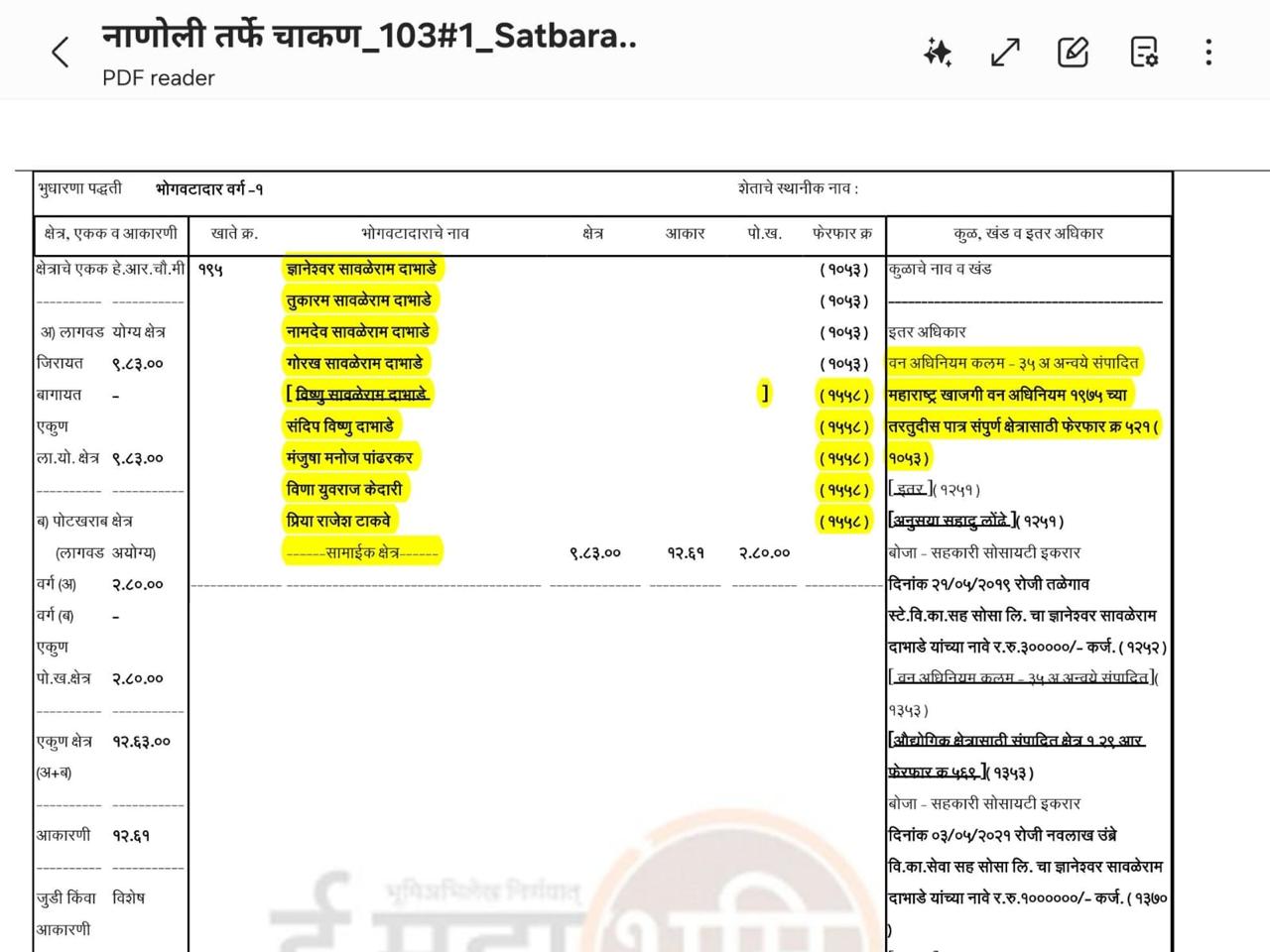This screenshot has width=1270, height=952.
Task: Select highlighted name तुकाराम सावळेराम दाभाडे
Action: click(x=359, y=300)
